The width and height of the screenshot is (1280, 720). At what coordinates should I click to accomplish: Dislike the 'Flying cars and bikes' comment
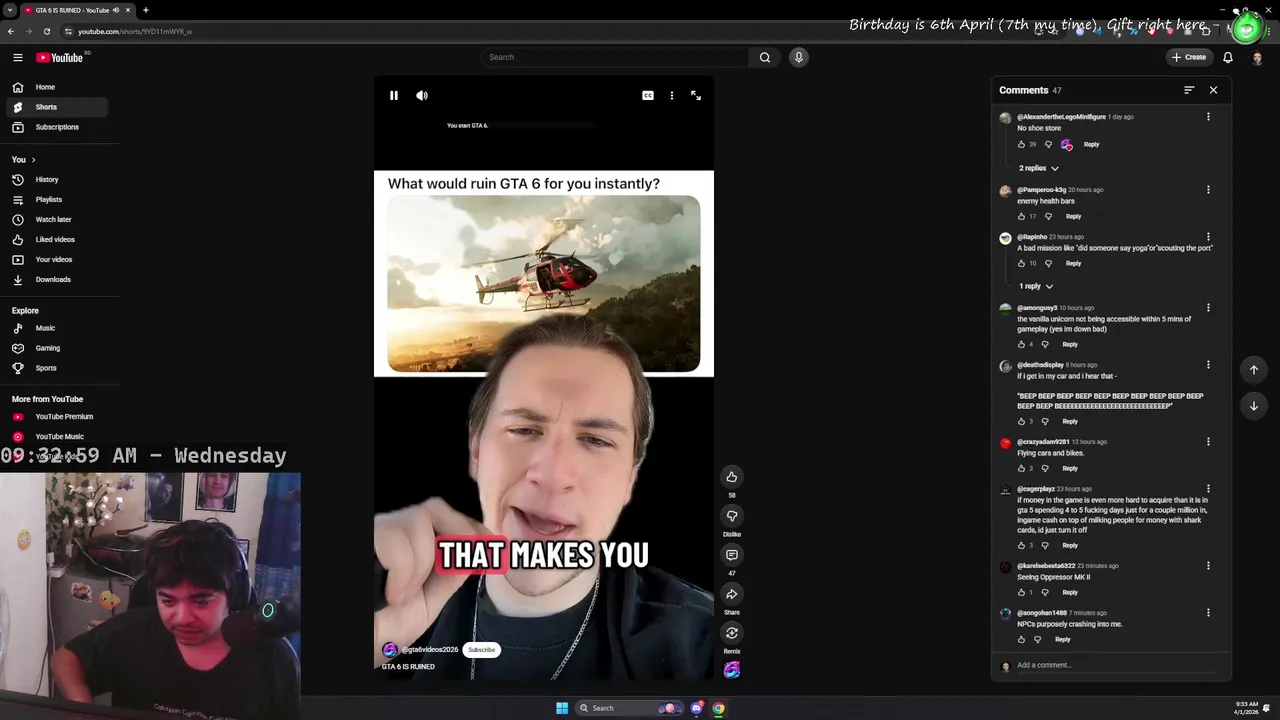click(x=1046, y=468)
